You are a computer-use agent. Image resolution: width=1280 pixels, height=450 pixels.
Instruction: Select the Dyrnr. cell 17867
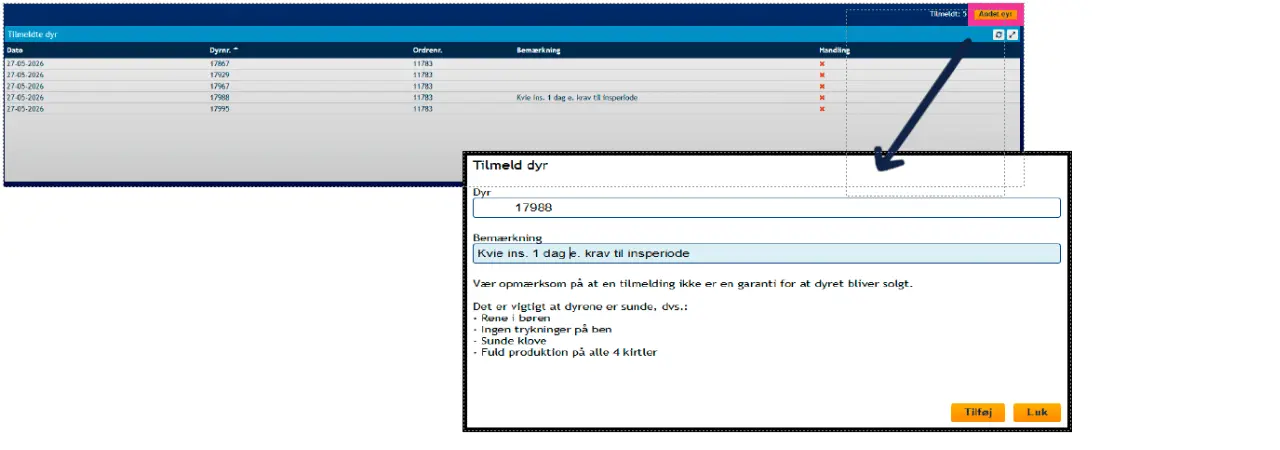pos(220,64)
